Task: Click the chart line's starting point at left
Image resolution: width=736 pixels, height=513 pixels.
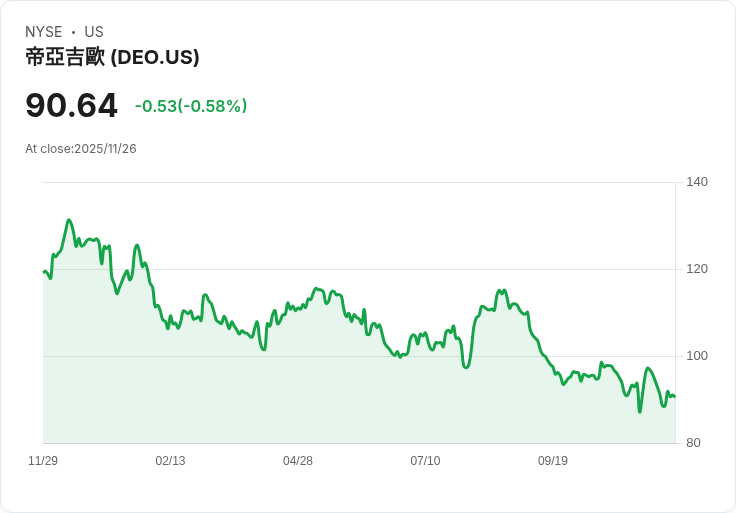Action: [44, 272]
